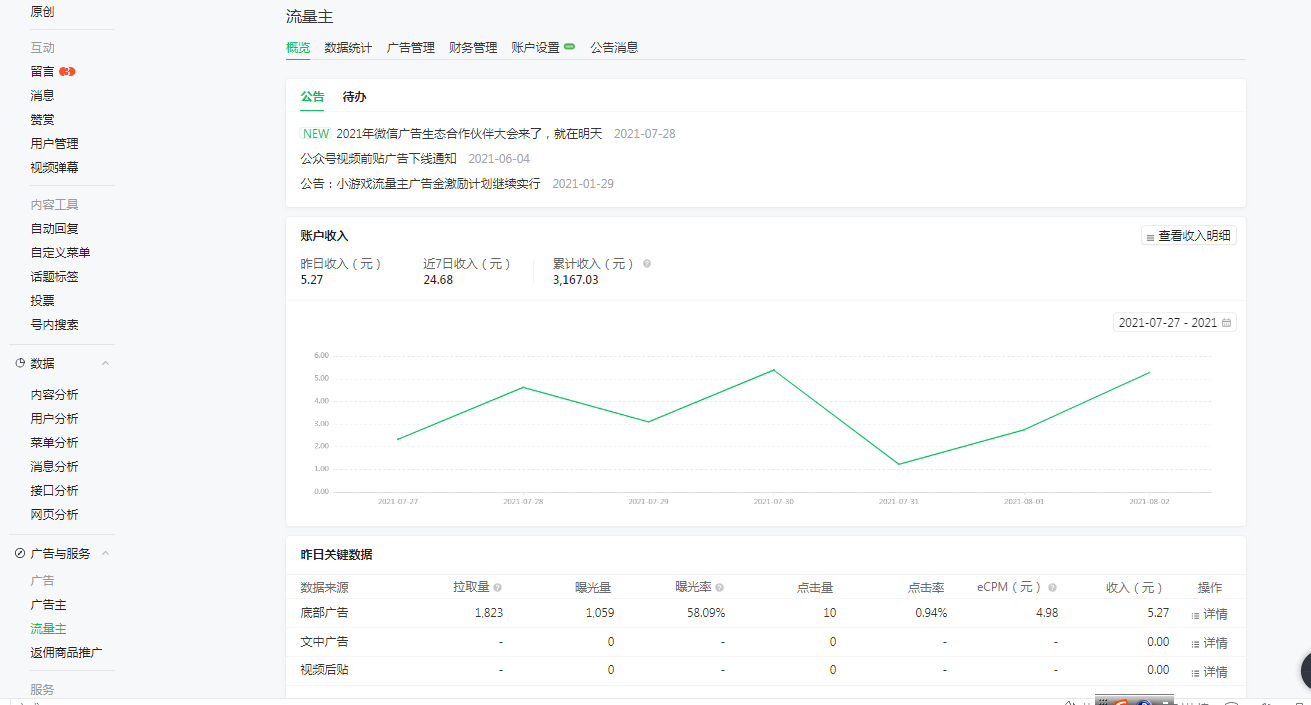1311x705 pixels.
Task: Collapse the 数据 sidebar section
Action: (x=105, y=363)
